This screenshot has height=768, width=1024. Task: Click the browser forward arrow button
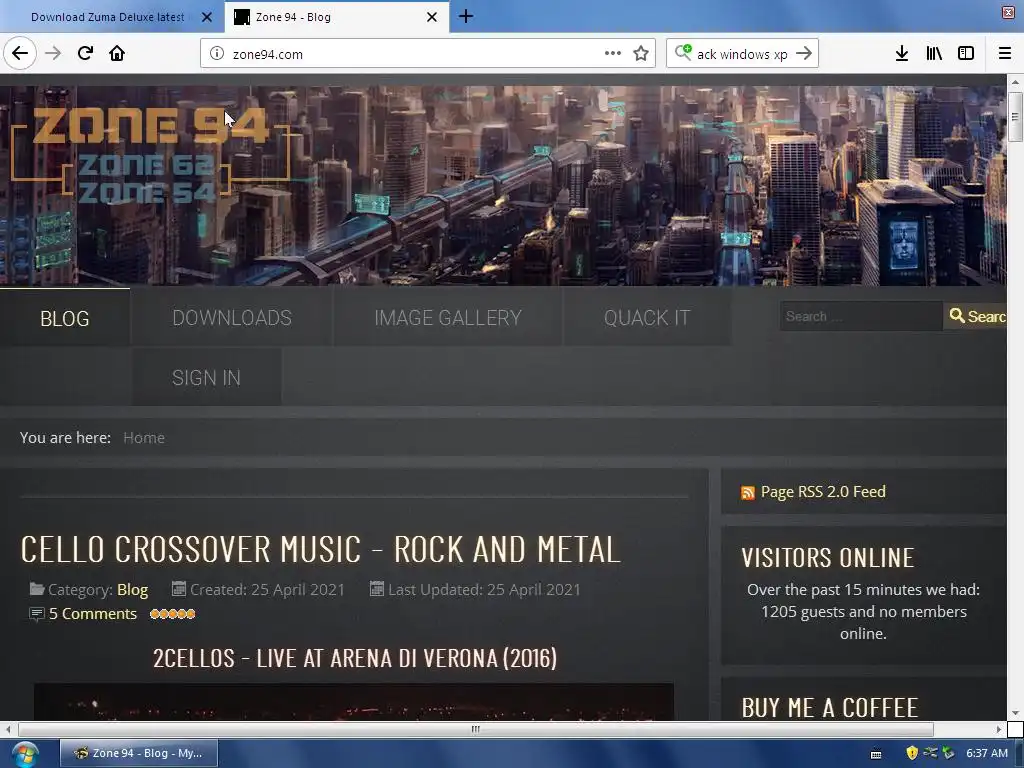[x=53, y=53]
